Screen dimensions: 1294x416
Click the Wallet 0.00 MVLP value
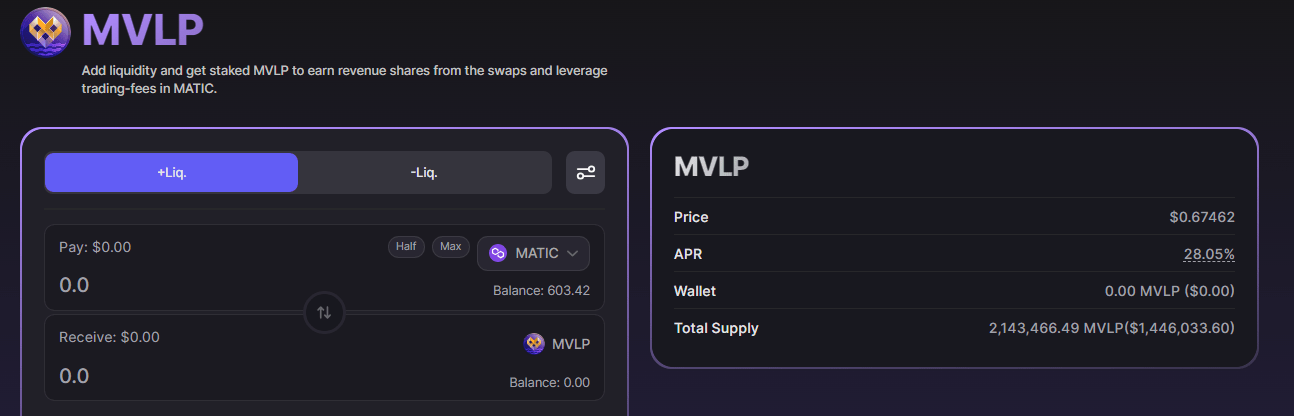tap(1154, 291)
